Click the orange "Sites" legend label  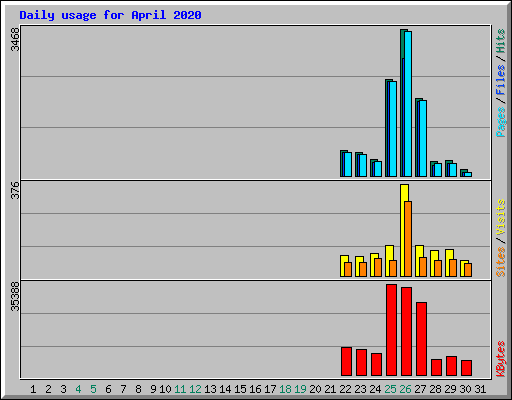coord(500,262)
